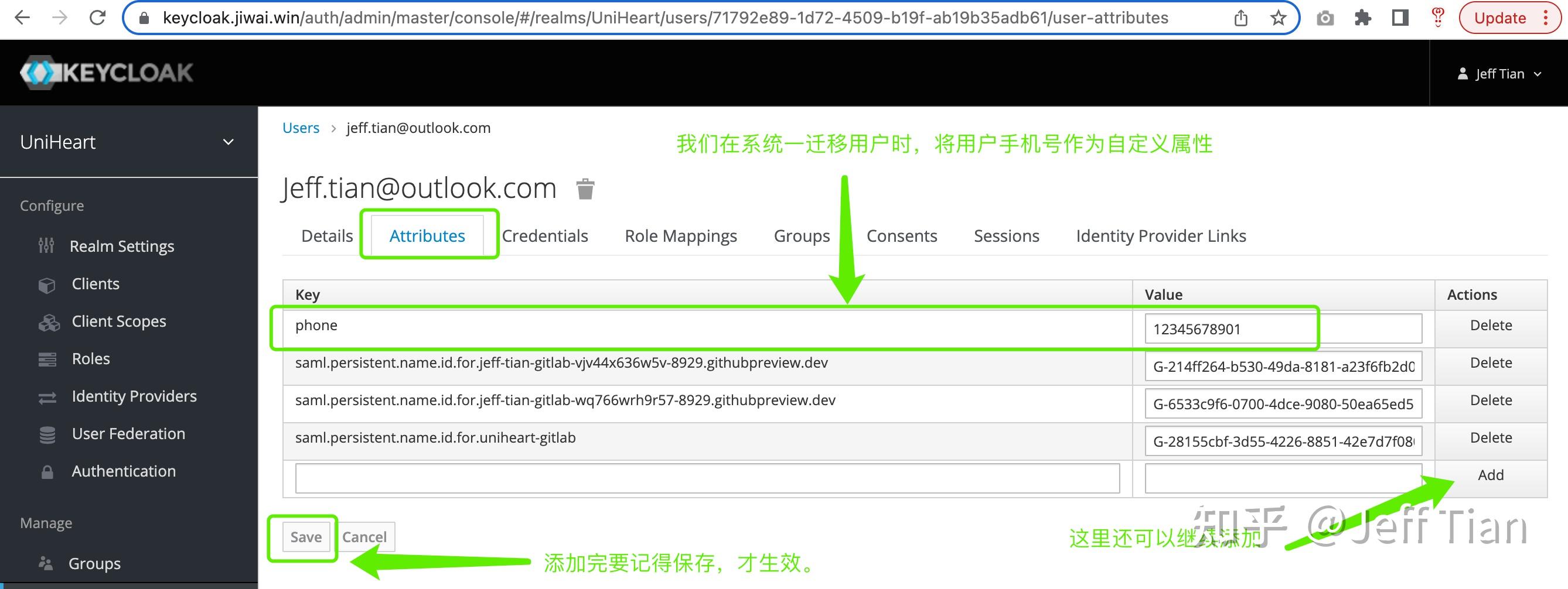Viewport: 1568px width, 589px height.
Task: Open Chrome's three-dot options menu
Action: [x=1550, y=18]
